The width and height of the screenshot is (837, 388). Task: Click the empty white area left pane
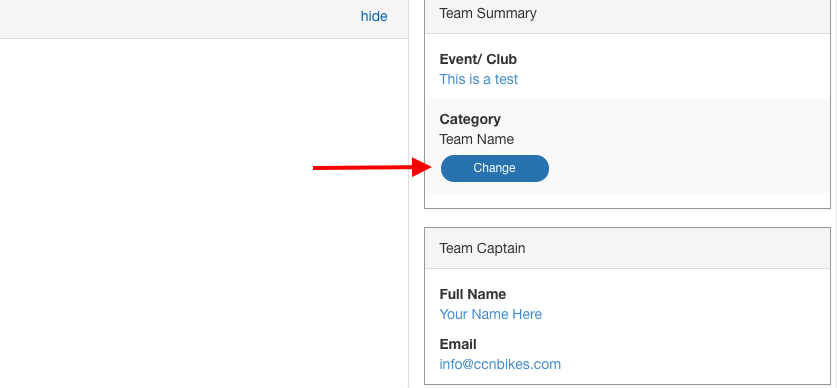click(x=203, y=213)
